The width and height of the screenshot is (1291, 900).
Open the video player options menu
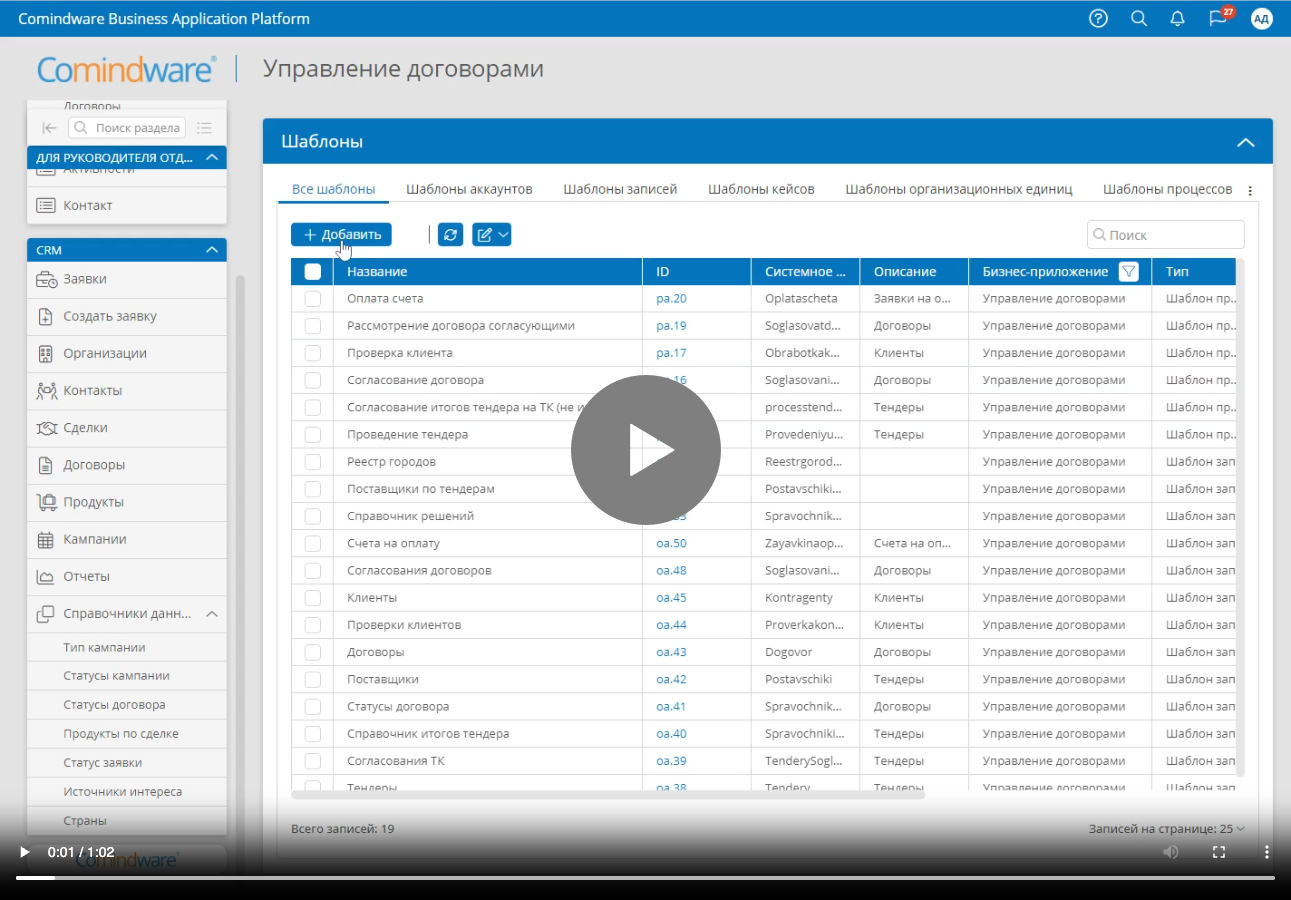tap(1266, 852)
